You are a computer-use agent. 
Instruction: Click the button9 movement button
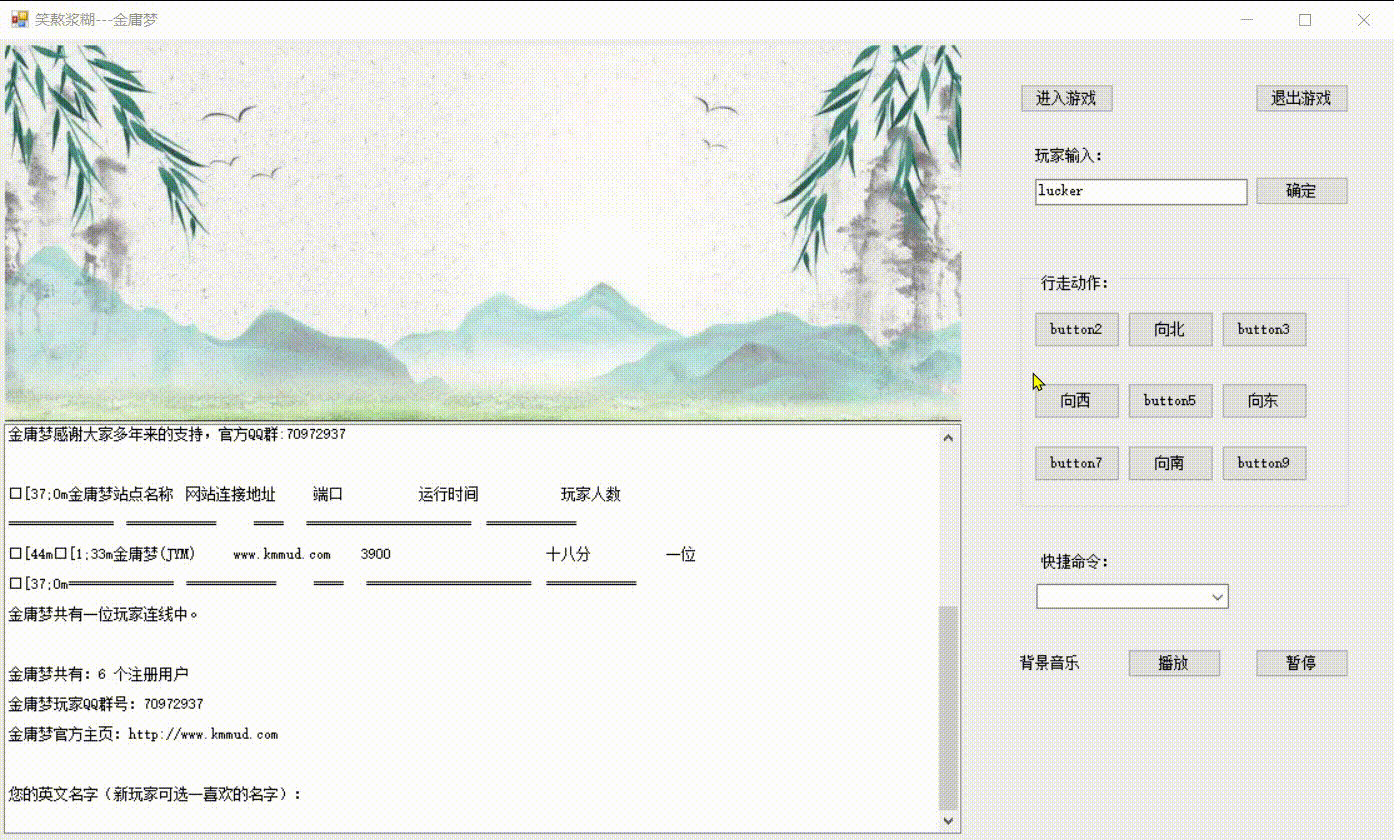[1264, 463]
